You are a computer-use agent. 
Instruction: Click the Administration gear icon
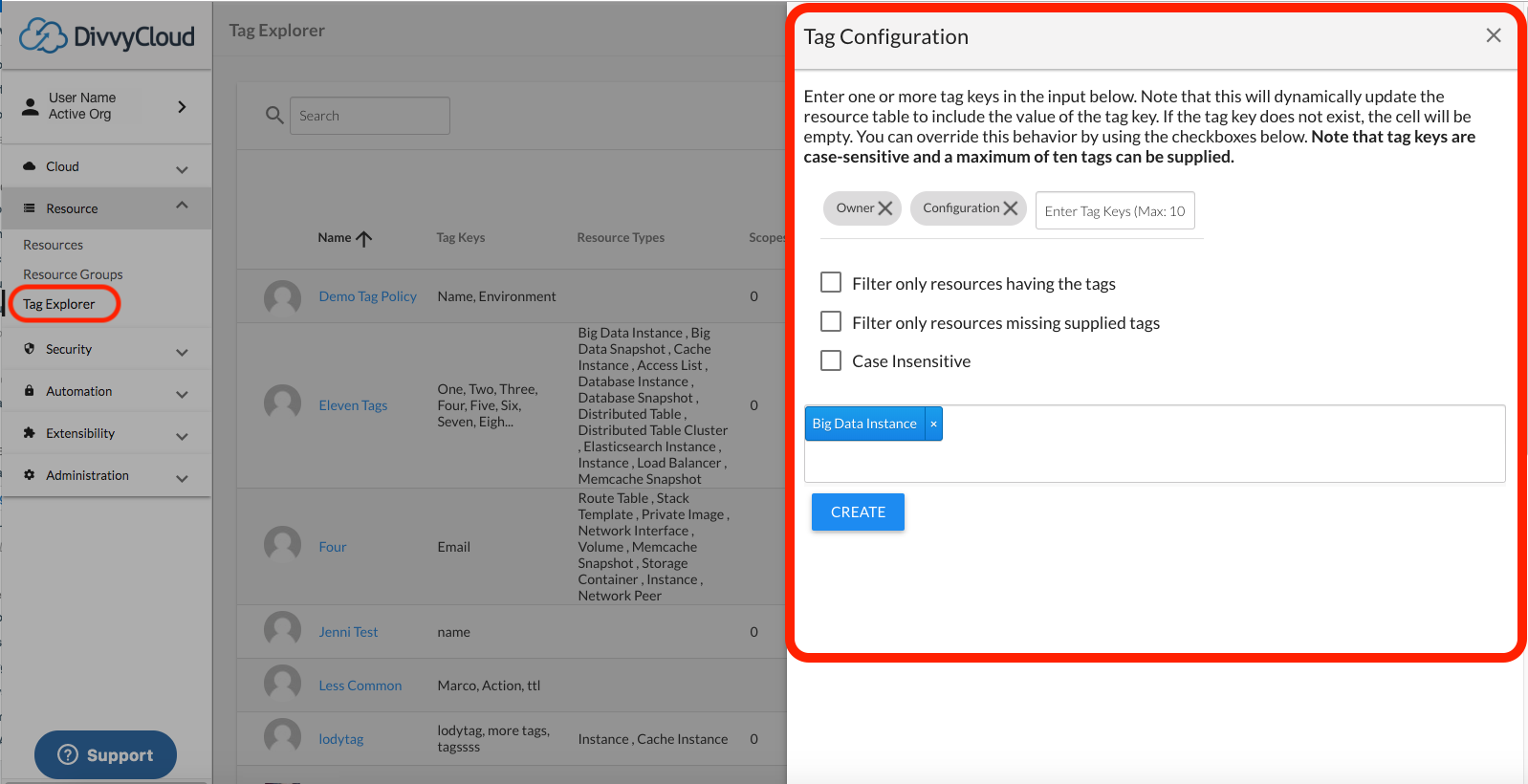click(29, 475)
